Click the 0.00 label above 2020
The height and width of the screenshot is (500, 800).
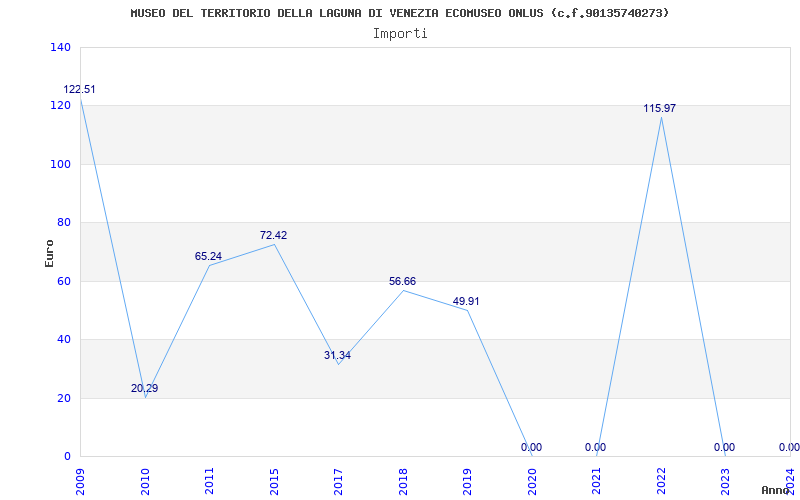tap(532, 447)
